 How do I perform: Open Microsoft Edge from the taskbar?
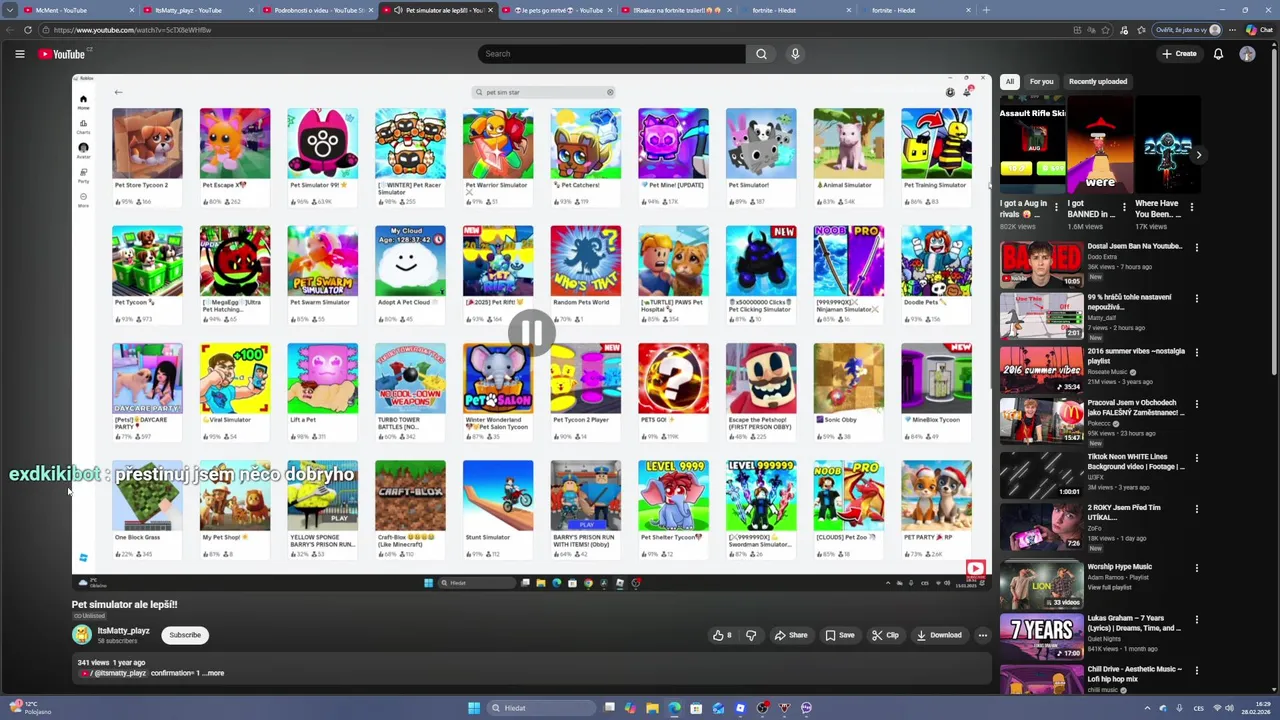tap(674, 708)
